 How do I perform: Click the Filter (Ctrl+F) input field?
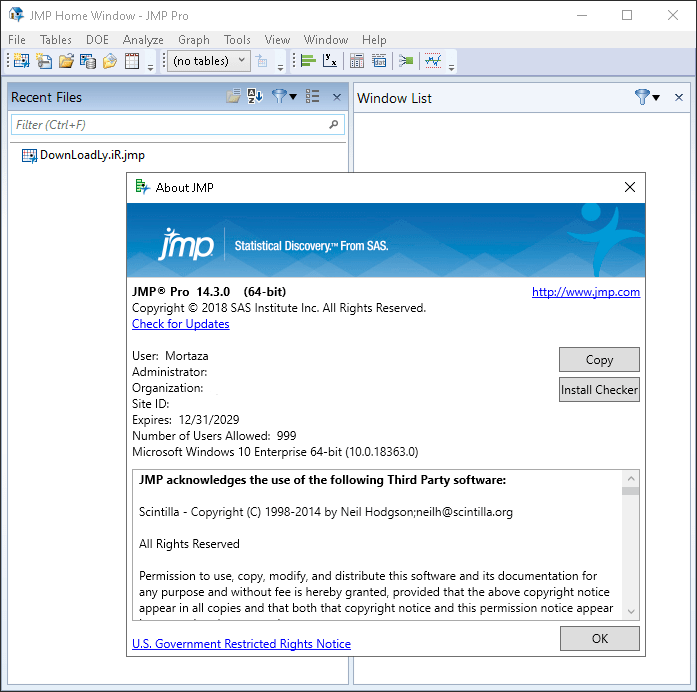pos(177,124)
